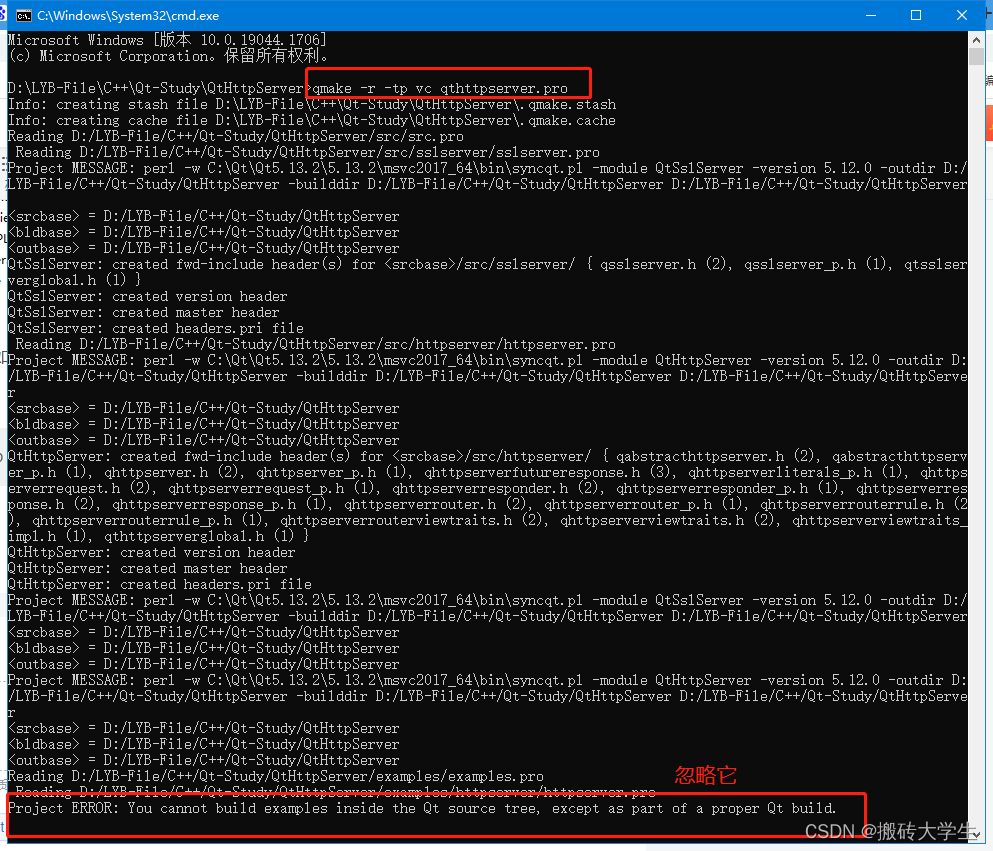
Task: Click the cmd.exe icon in the title bar
Action: tap(24, 15)
